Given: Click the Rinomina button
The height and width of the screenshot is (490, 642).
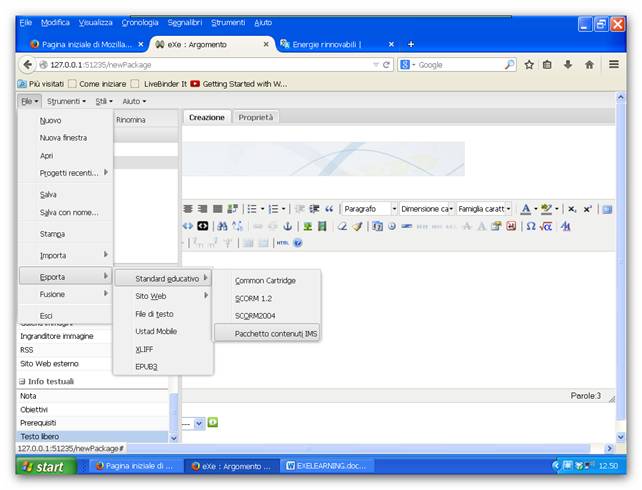Looking at the screenshot, I should 131,120.
